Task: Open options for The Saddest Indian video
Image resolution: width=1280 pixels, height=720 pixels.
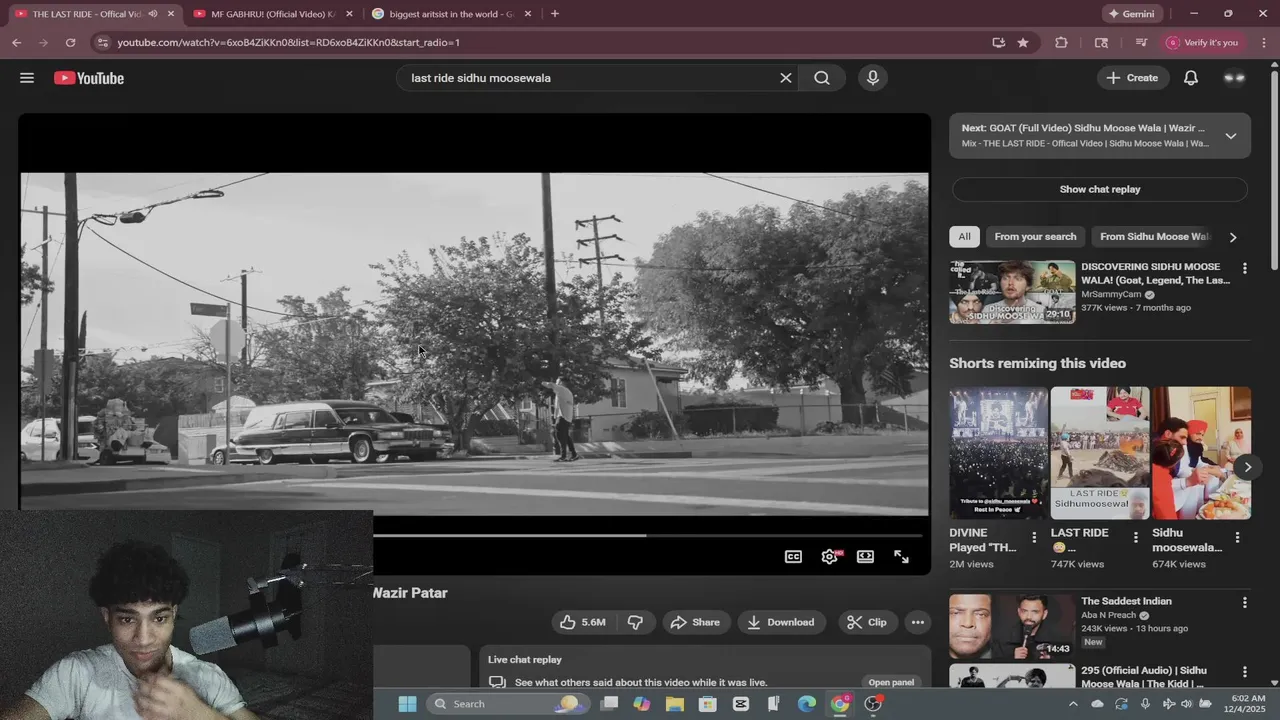Action: pos(1245,602)
